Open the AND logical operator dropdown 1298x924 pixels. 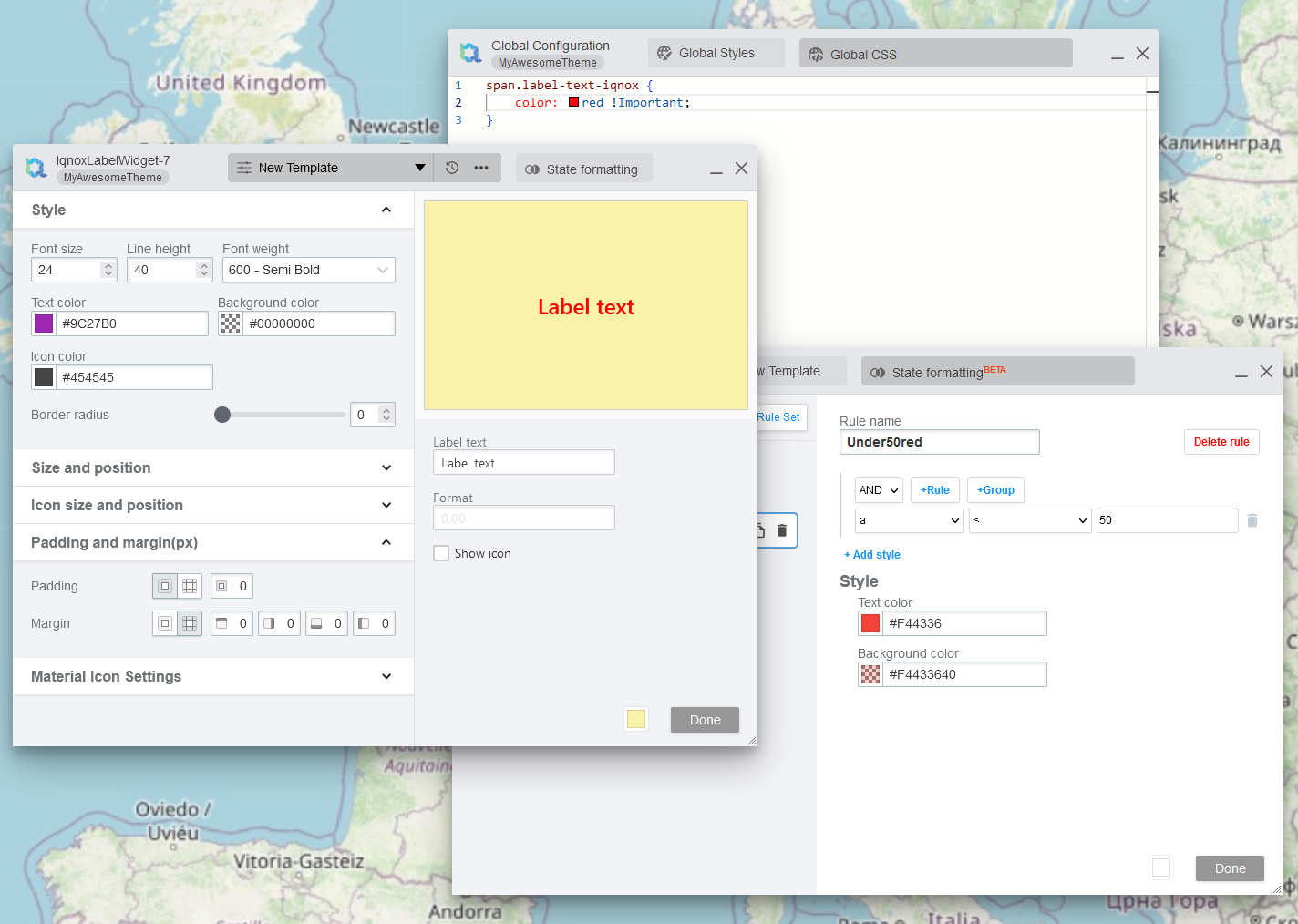coord(879,490)
